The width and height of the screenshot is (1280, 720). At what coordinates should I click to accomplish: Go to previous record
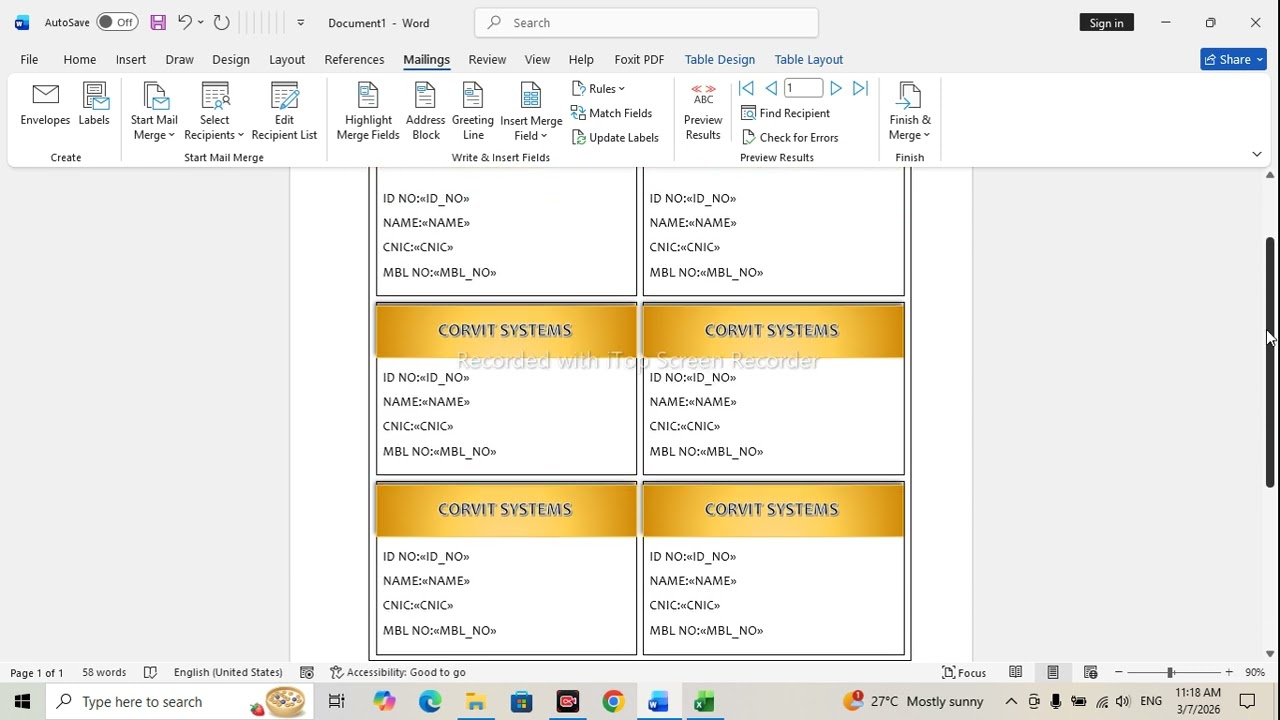771,89
